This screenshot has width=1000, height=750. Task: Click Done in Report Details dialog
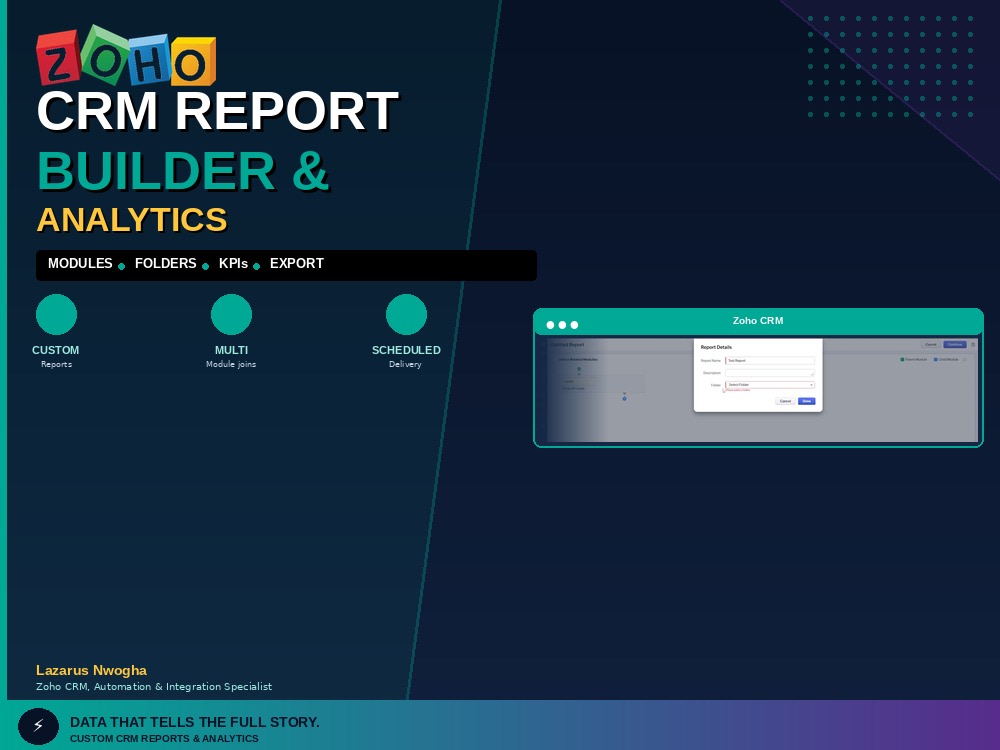807,401
